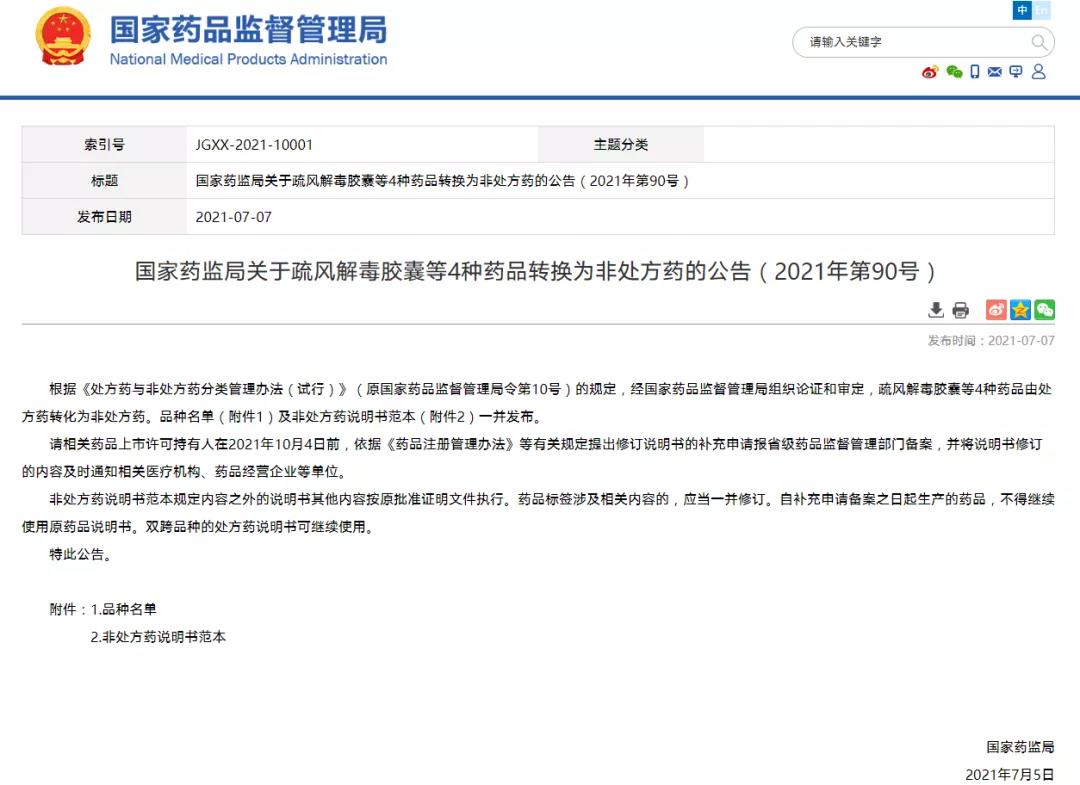Open the WeChat icon in the header
The height and width of the screenshot is (785, 1080).
[954, 72]
